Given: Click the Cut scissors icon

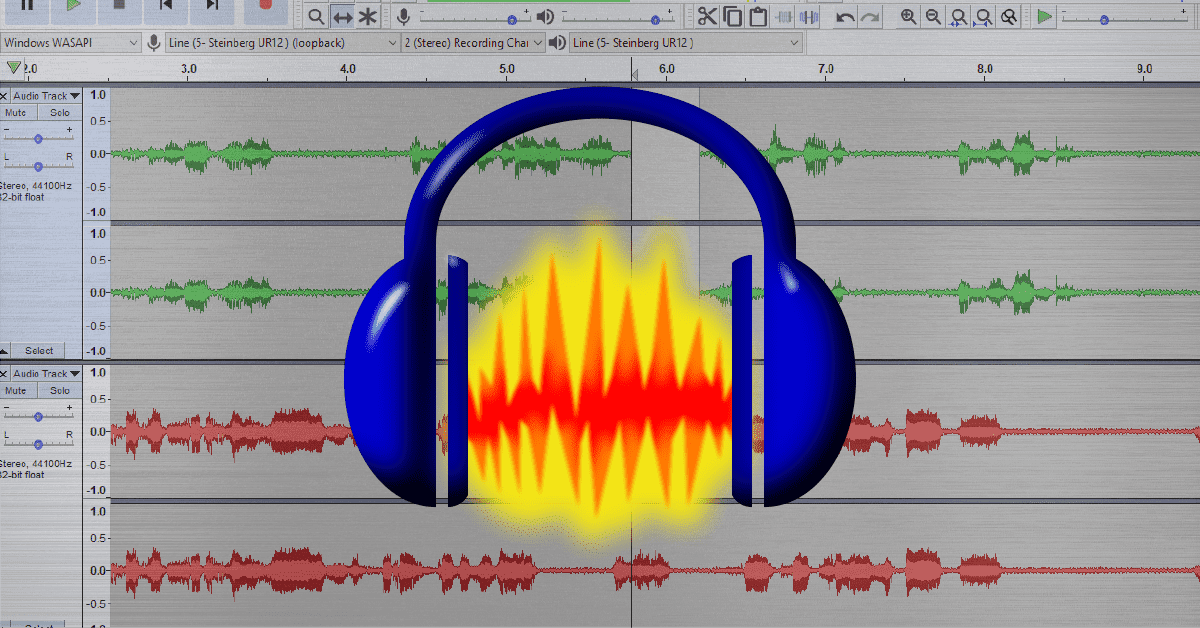Looking at the screenshot, I should coord(707,16).
